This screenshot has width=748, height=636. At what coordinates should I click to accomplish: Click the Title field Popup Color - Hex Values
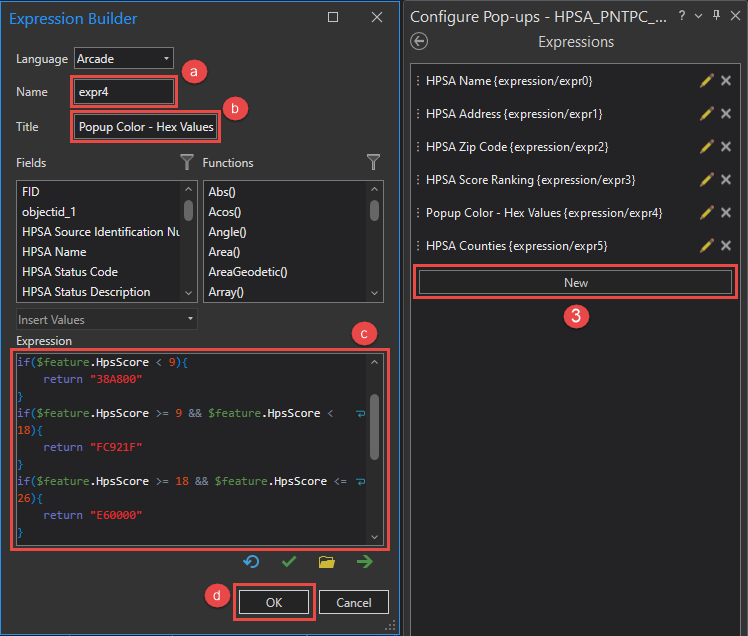(x=145, y=127)
